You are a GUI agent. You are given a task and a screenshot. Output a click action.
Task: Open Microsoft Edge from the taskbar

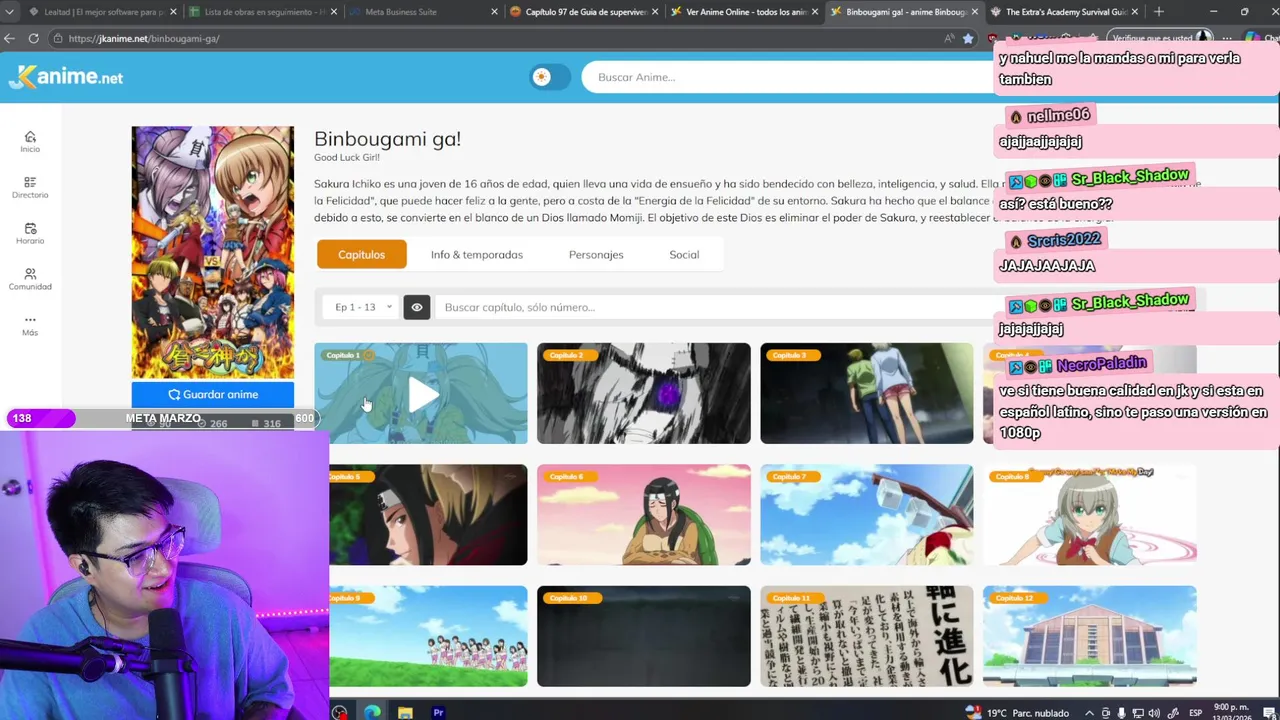pyautogui.click(x=372, y=712)
